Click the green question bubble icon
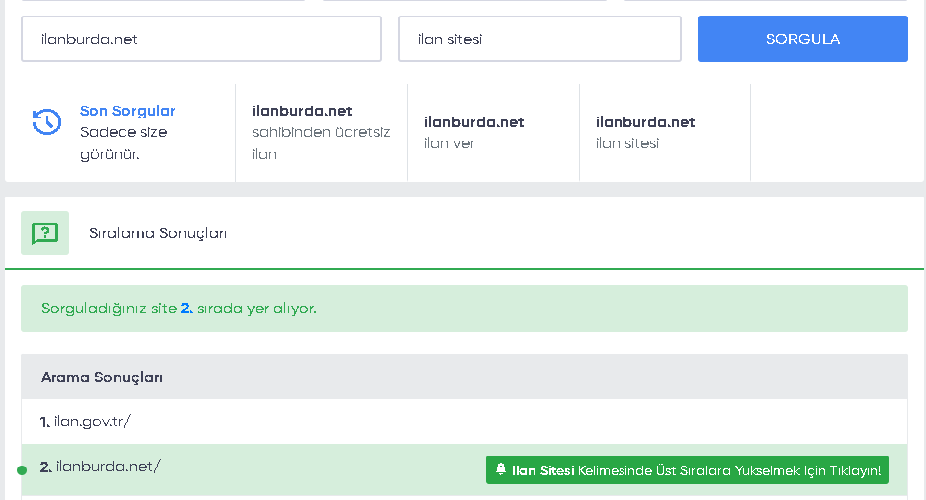 tap(45, 233)
